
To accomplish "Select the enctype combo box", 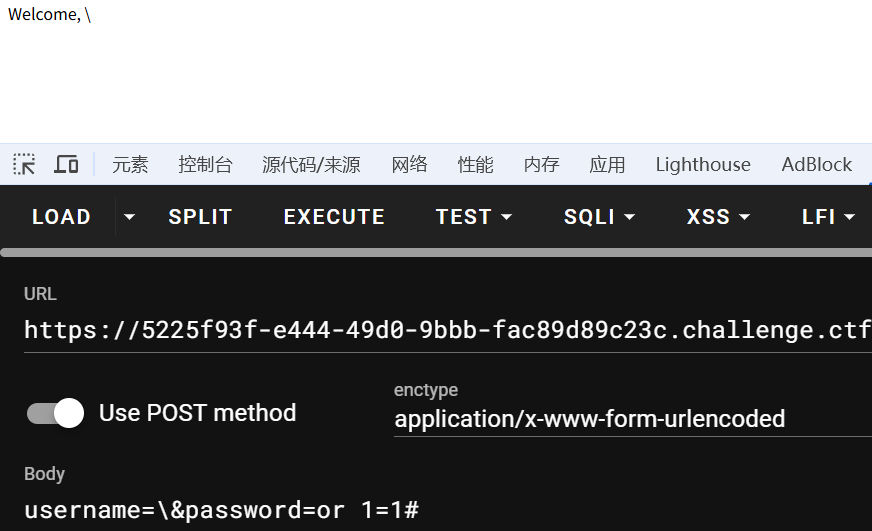I will coord(632,419).
